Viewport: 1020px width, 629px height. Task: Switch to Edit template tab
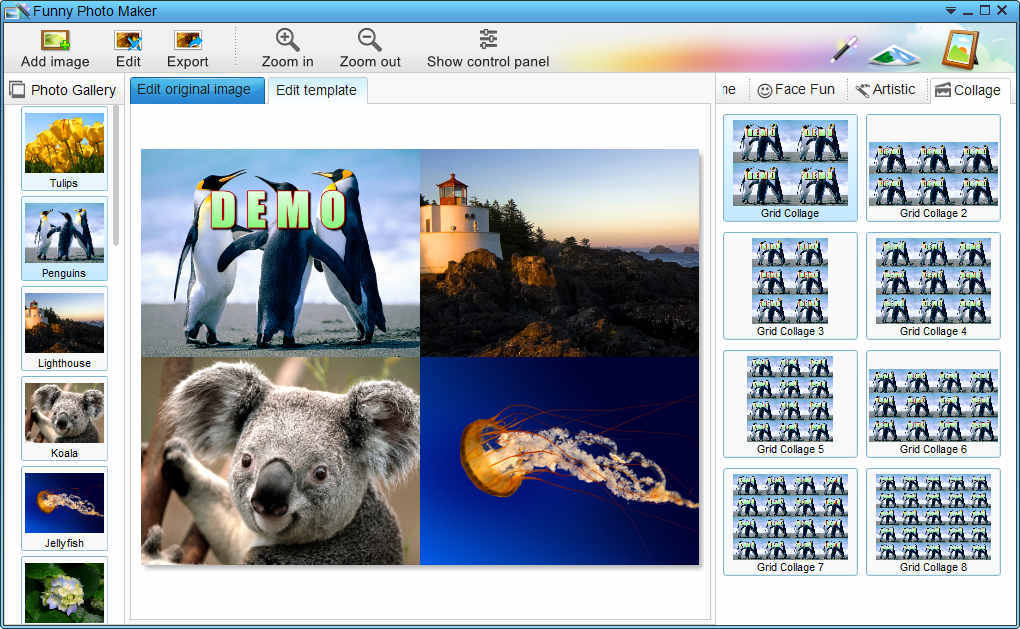[x=317, y=90]
